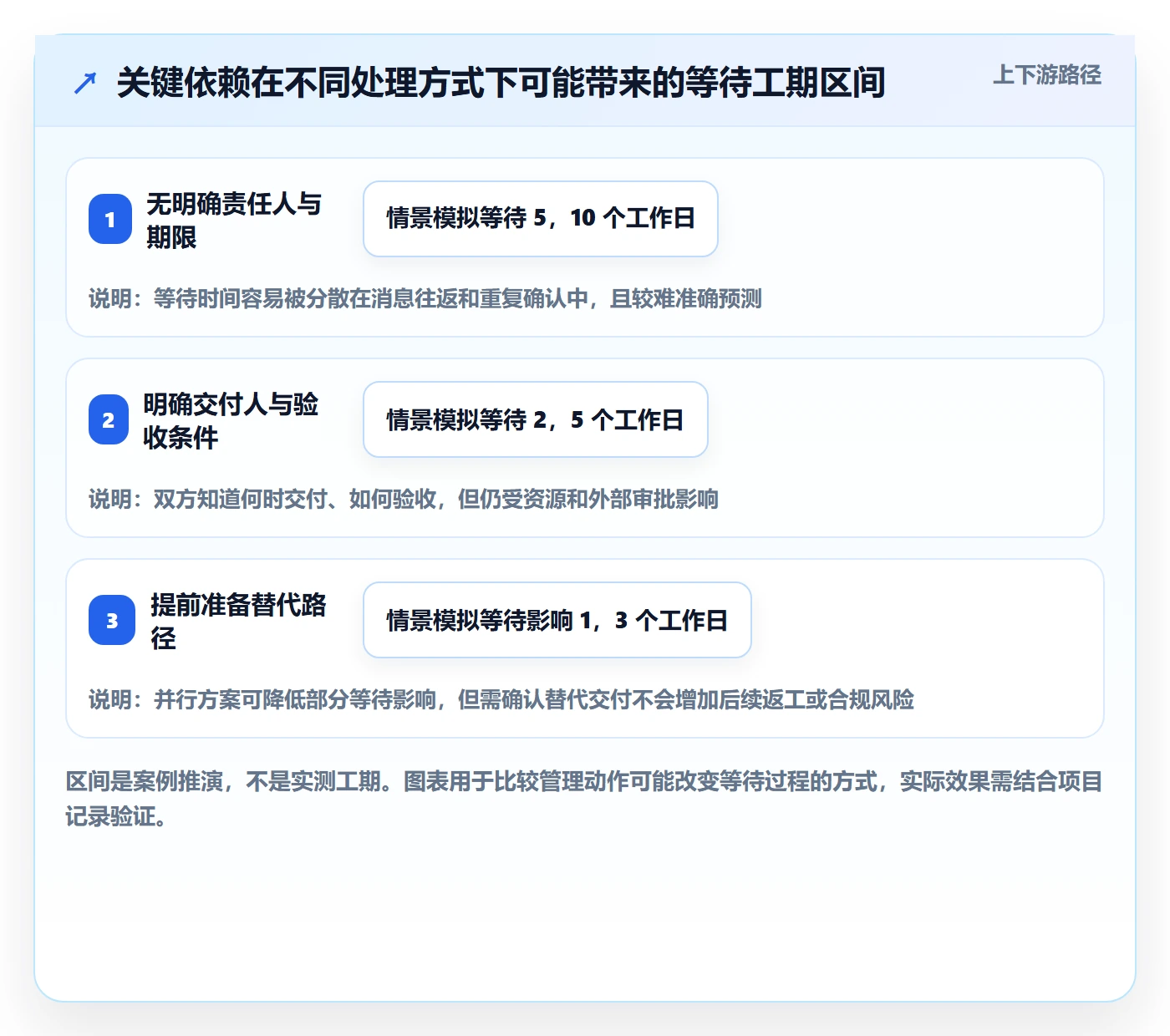Select the title 关键依赖在不同处理方式下可能带来的等待工期区间
The height and width of the screenshot is (1036, 1170).
click(x=501, y=83)
